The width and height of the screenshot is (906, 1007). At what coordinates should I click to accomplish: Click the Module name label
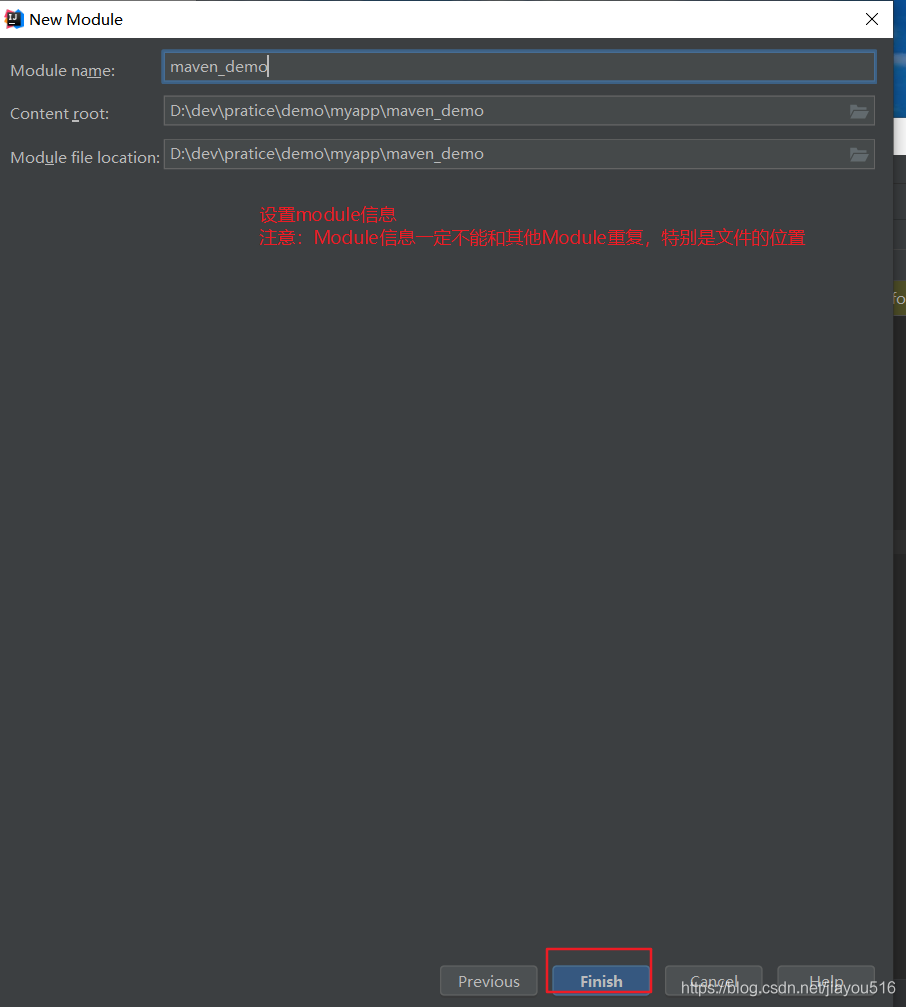[x=62, y=71]
